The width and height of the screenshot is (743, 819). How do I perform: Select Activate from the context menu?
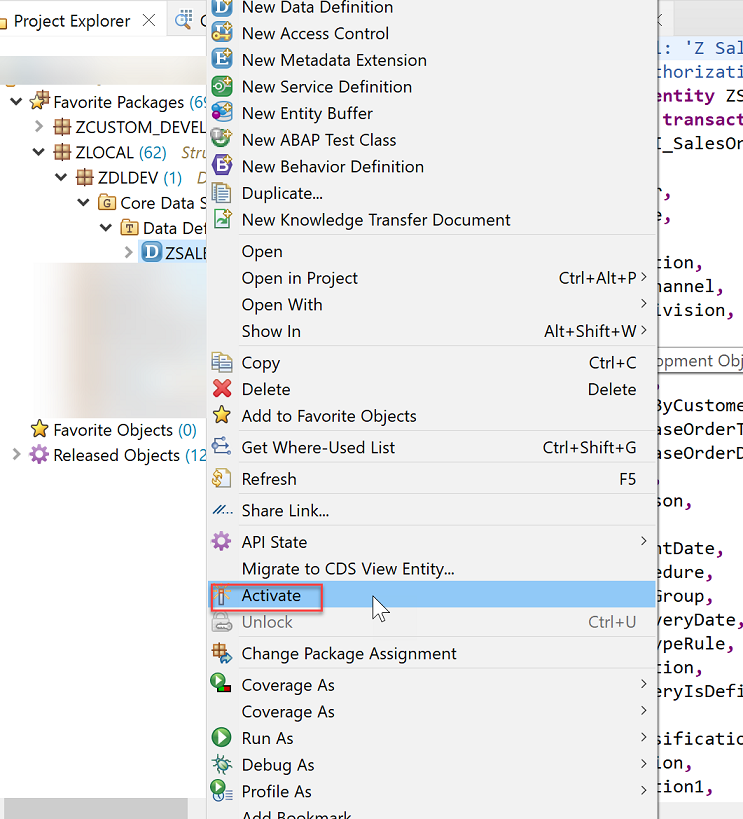432,595
